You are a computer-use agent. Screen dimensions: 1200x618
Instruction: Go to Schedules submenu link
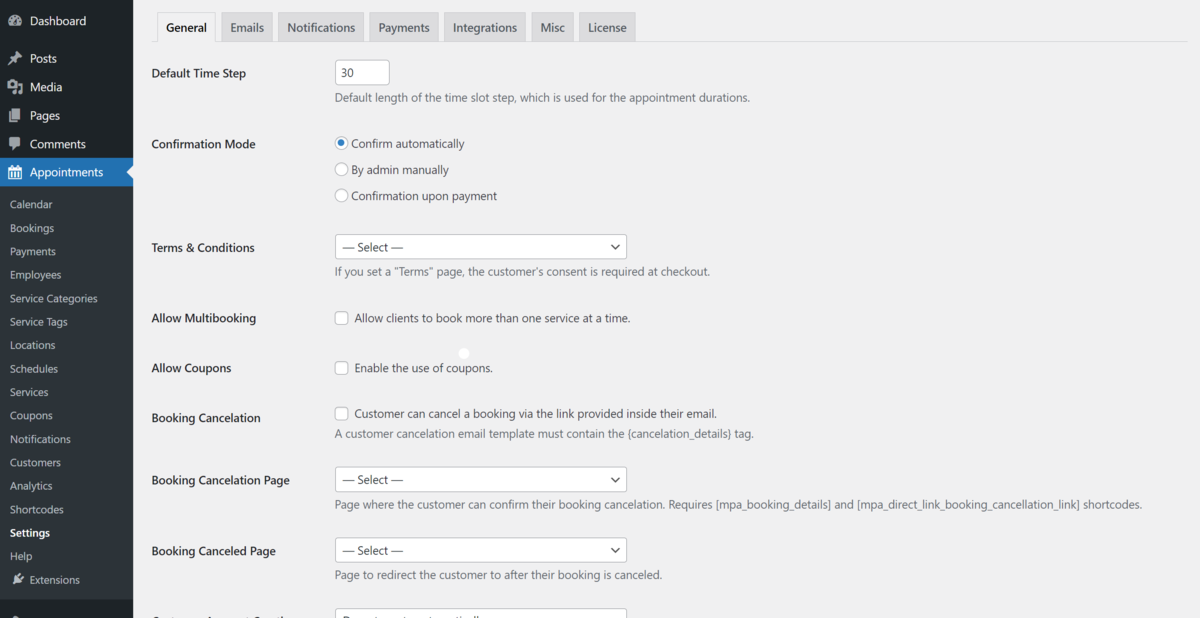click(x=34, y=369)
